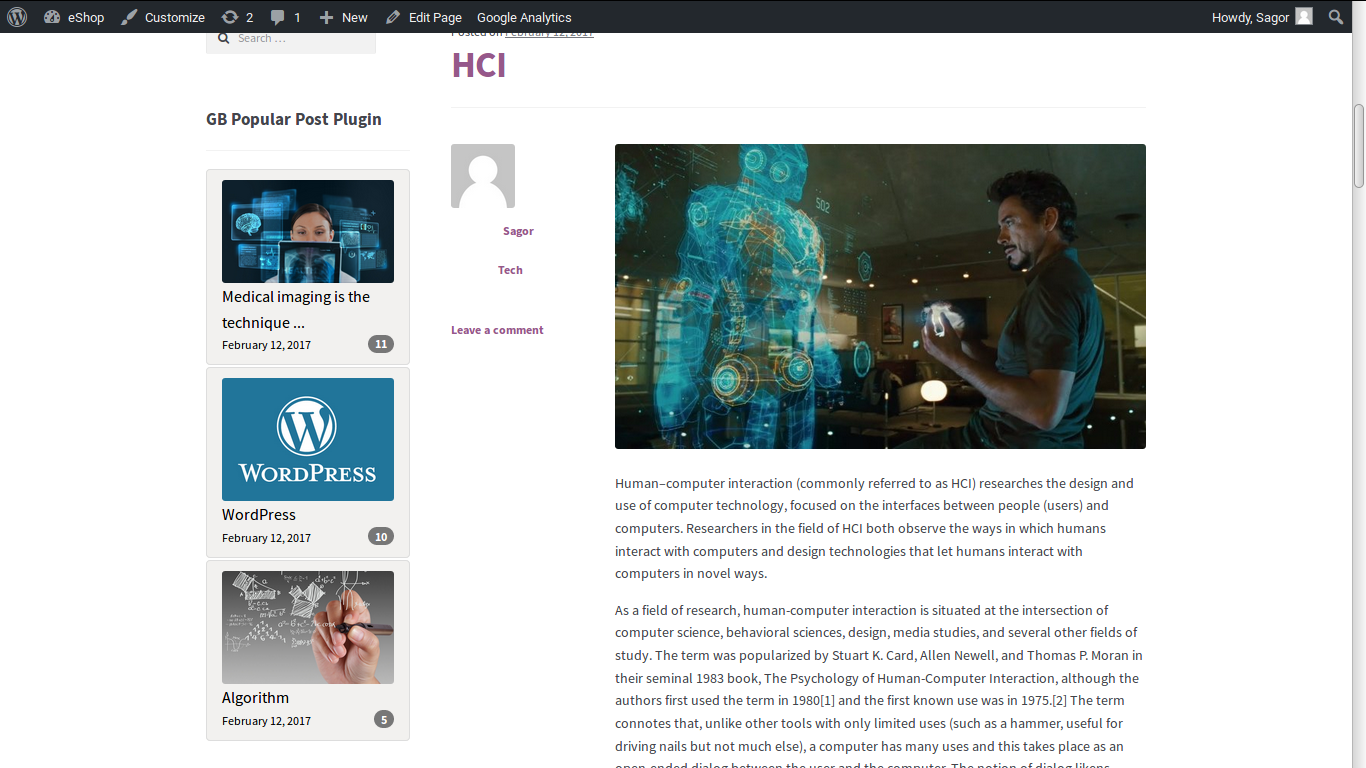The image size is (1366, 768).
Task: Open WordPress popular post title
Action: pos(259,515)
